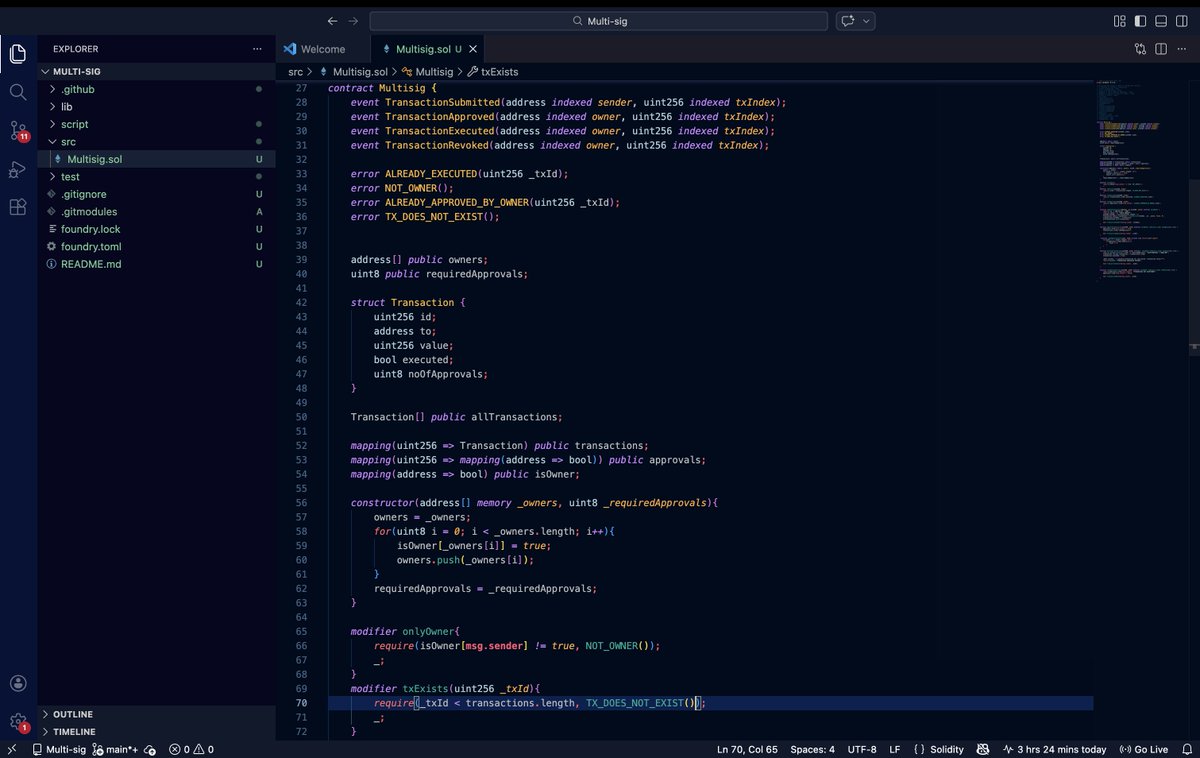This screenshot has width=1200, height=758.
Task: Click UTF-8 encoding in status bar
Action: click(862, 749)
